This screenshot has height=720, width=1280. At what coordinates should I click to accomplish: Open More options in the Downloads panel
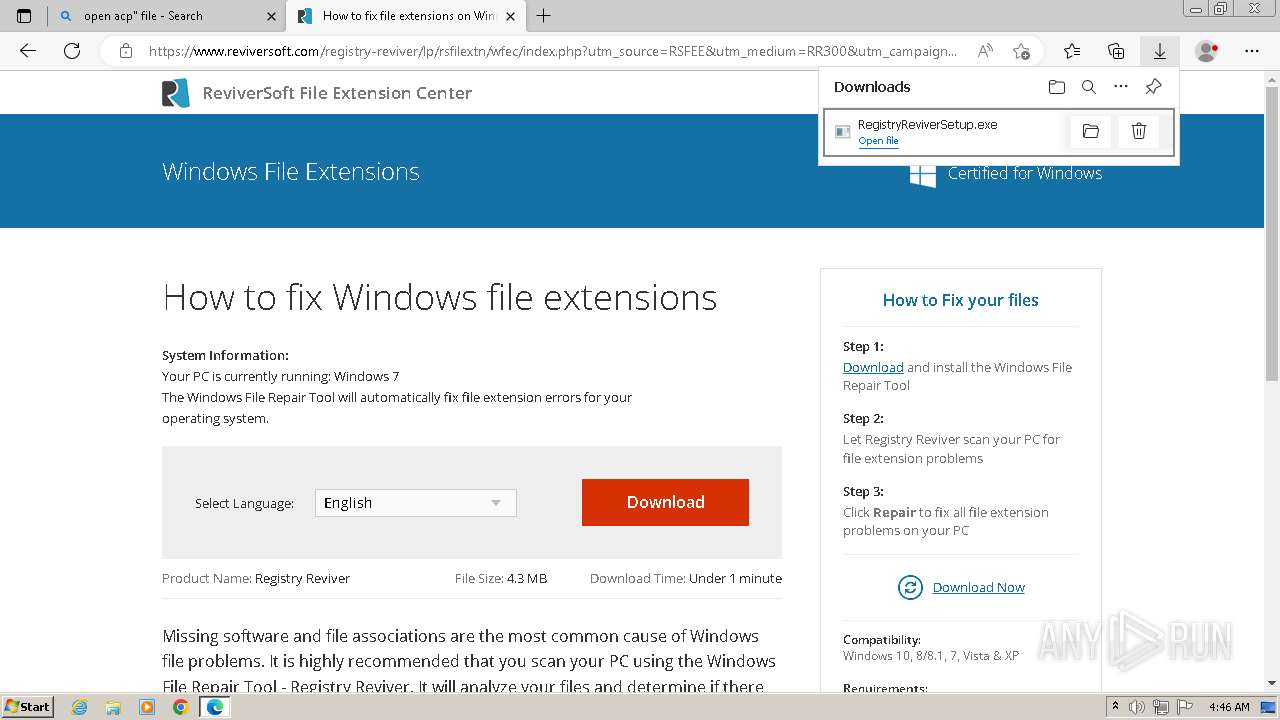point(1121,87)
